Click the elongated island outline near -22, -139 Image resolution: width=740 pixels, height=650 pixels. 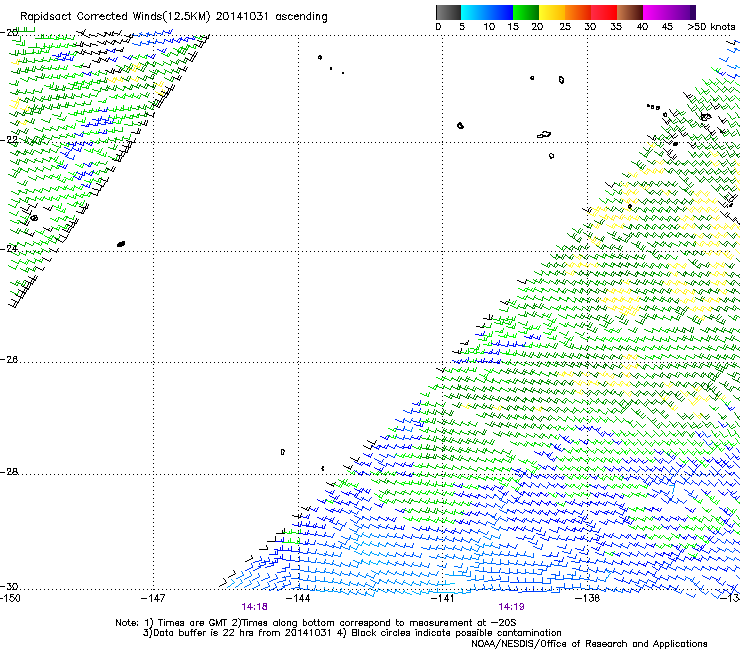pyautogui.click(x=544, y=135)
